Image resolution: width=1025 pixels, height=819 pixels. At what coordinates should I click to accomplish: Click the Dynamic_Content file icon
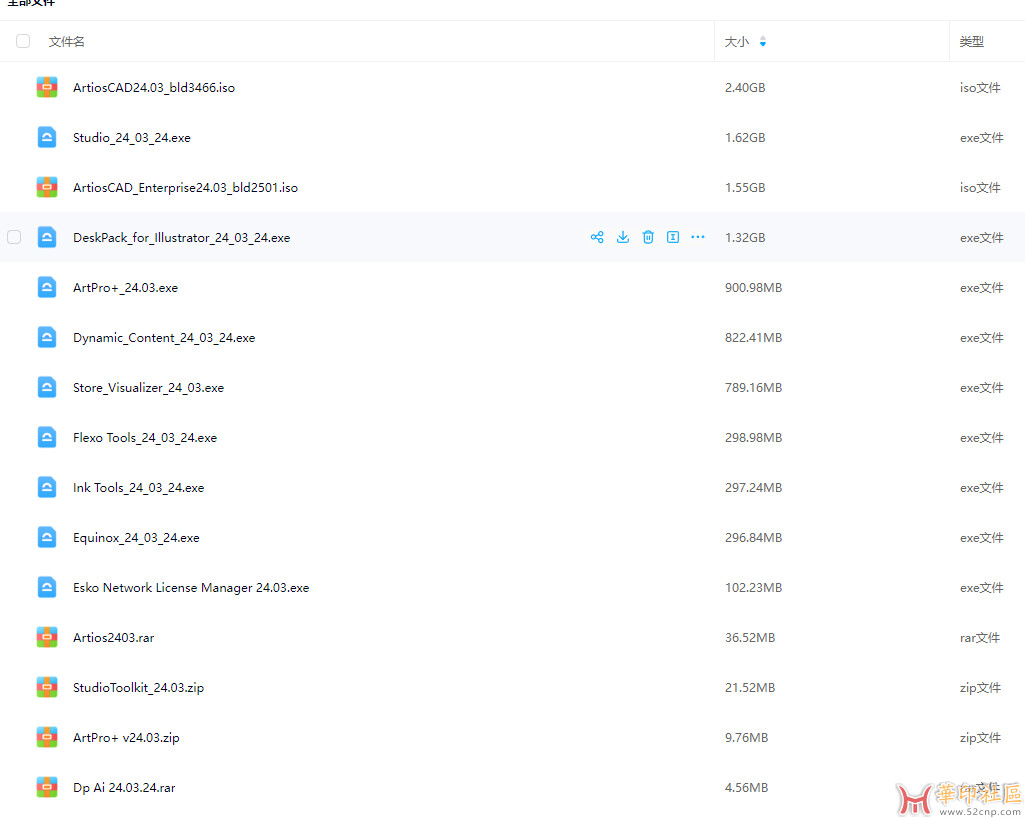pos(47,337)
